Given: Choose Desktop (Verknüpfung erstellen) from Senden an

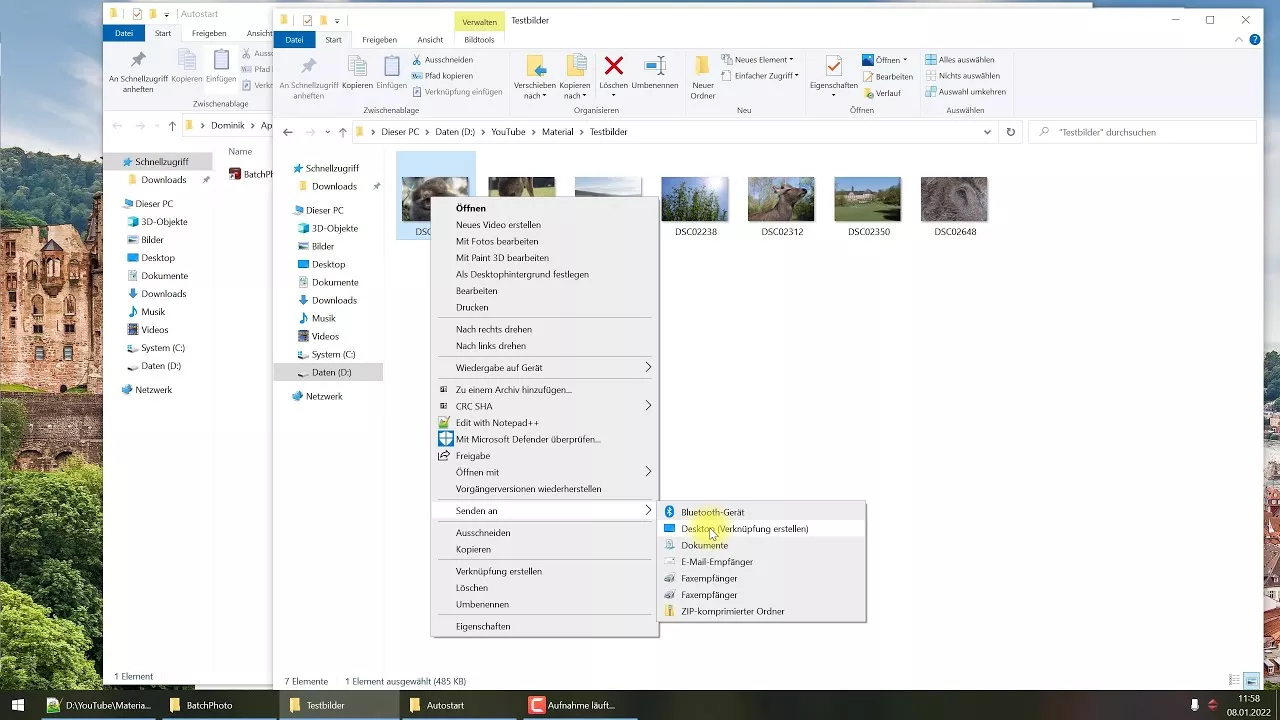Looking at the screenshot, I should (744, 528).
